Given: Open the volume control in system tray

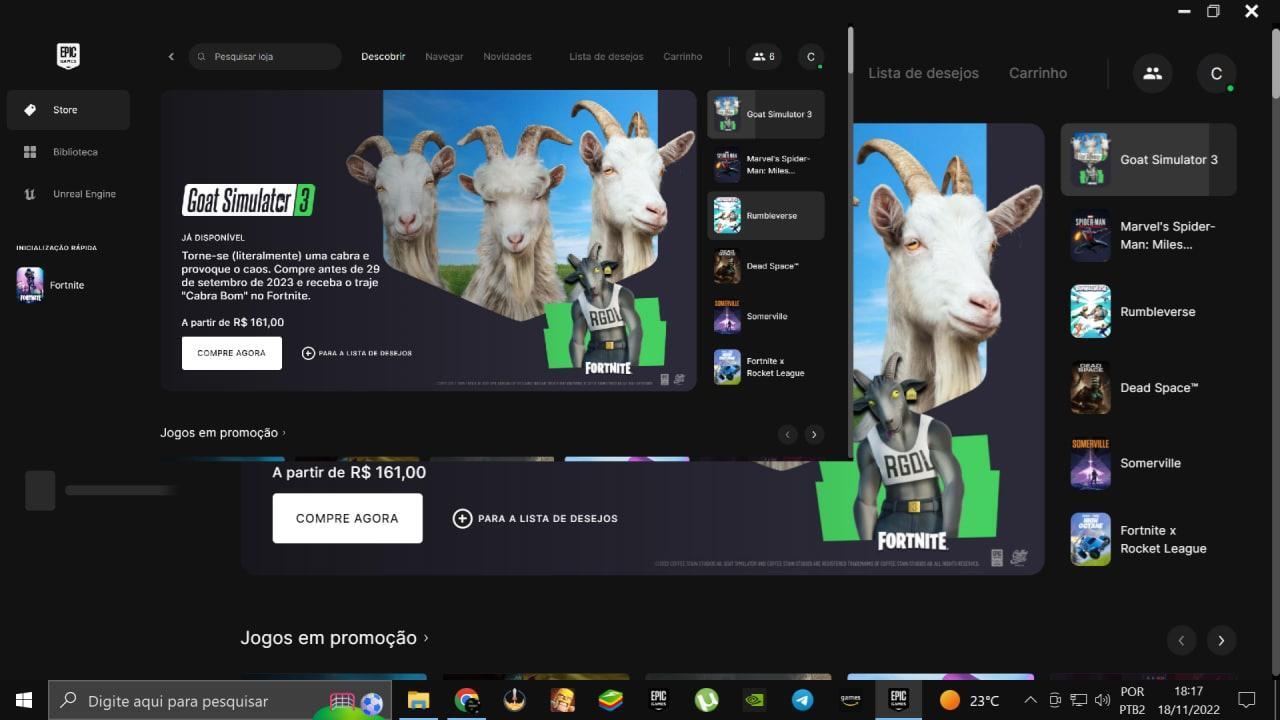Looking at the screenshot, I should point(1103,700).
